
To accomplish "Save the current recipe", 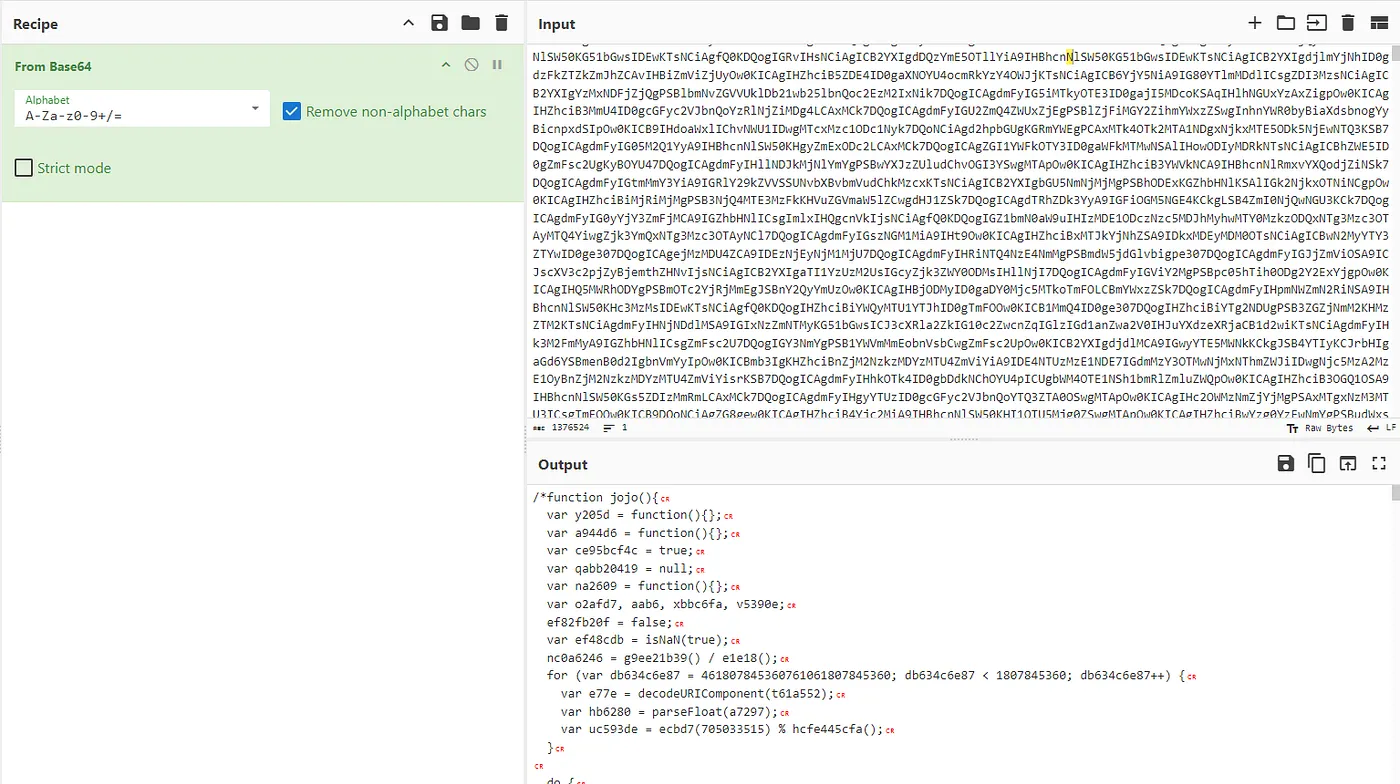I will 439,23.
